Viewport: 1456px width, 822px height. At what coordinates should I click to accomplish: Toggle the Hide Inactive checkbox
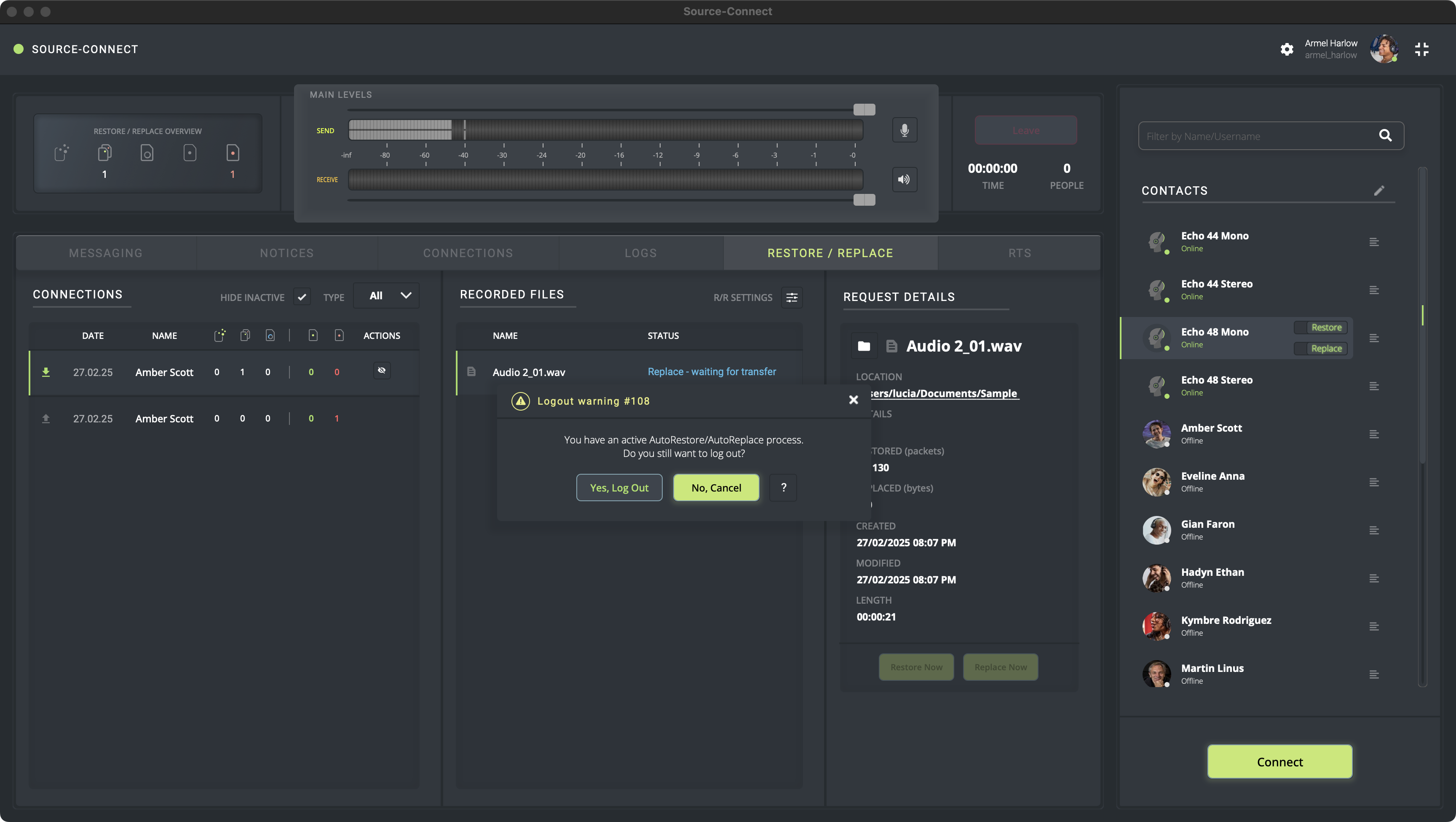click(302, 296)
